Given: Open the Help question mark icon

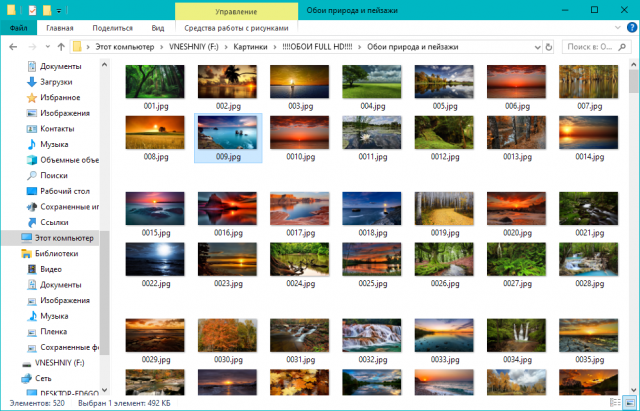Looking at the screenshot, I should pyautogui.click(x=631, y=28).
